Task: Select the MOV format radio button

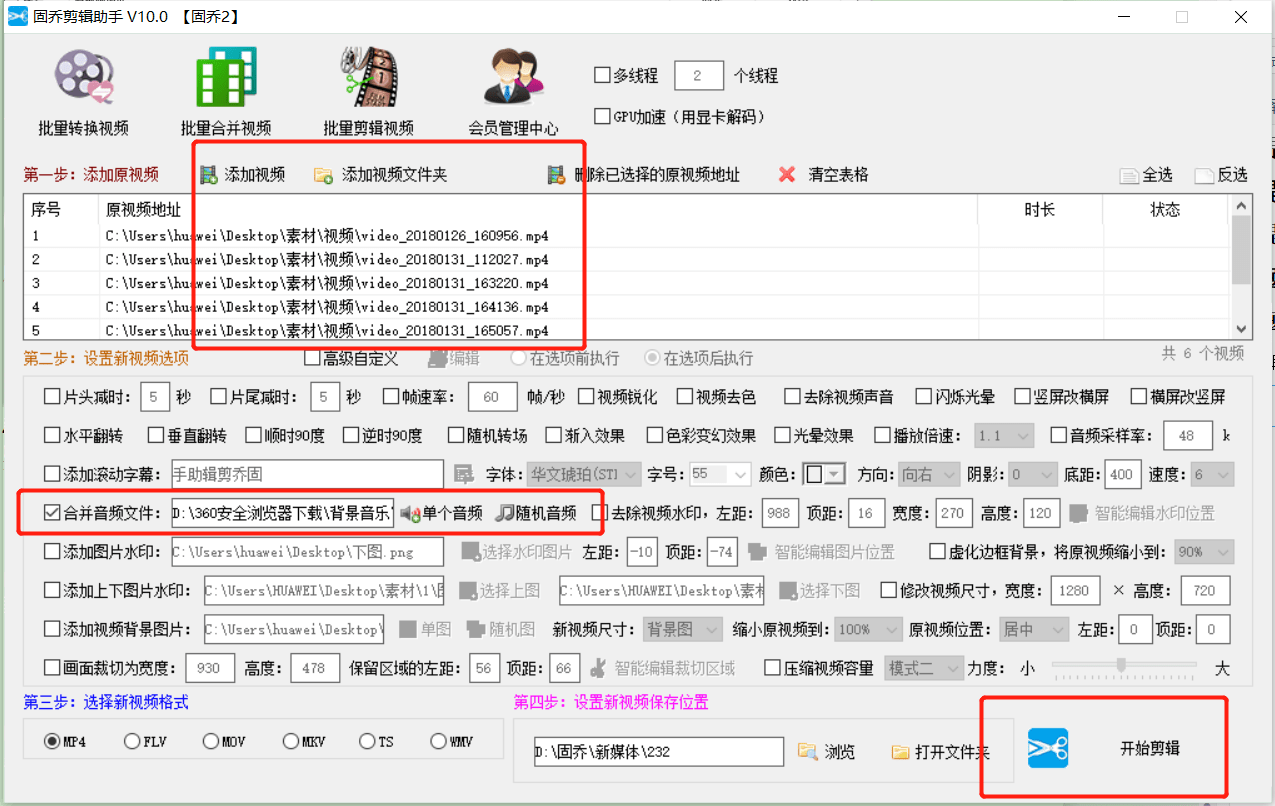Action: [211, 741]
